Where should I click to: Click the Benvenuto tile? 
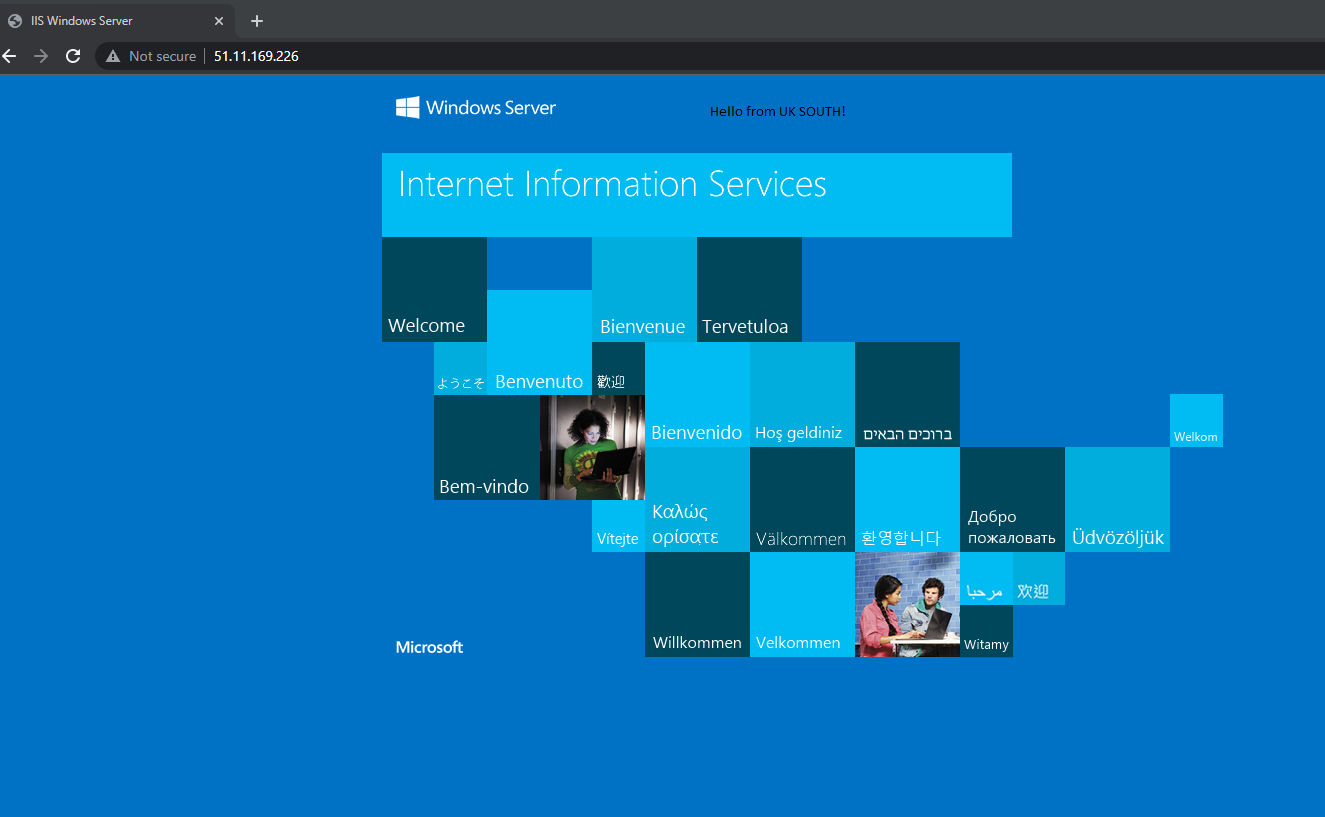[x=539, y=343]
